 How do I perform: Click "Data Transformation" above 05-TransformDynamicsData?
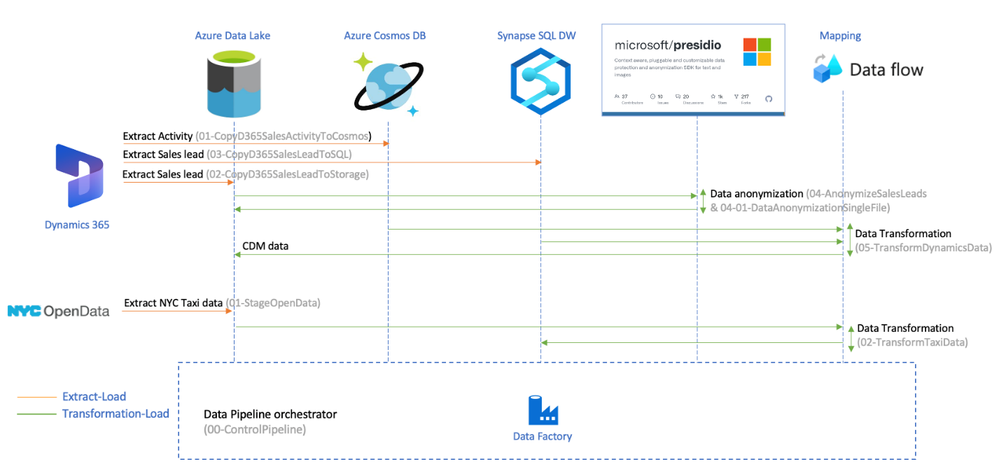pyautogui.click(x=903, y=234)
